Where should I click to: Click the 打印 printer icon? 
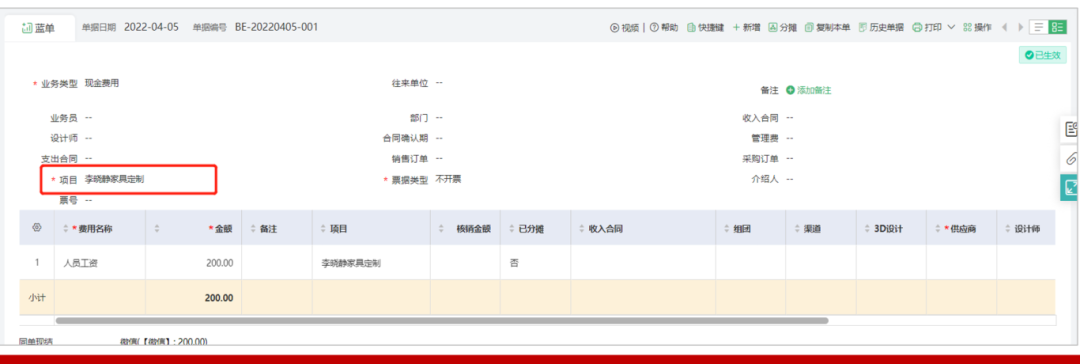917,28
